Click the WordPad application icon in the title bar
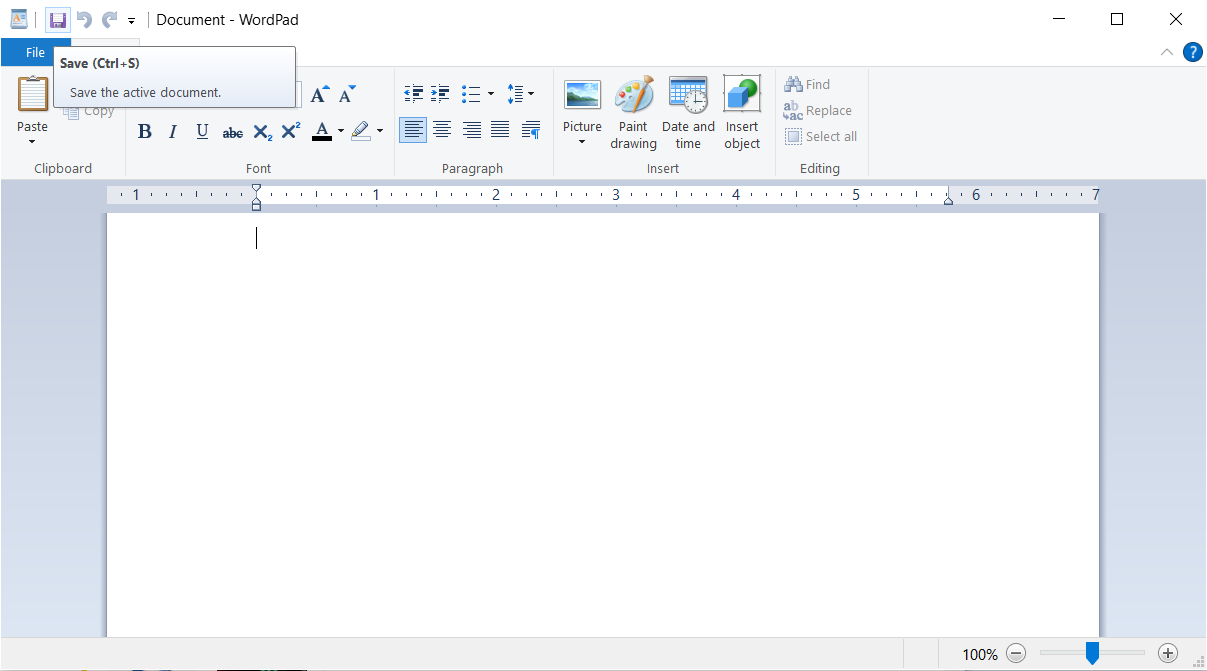Viewport: 1207px width, 671px height. 19,19
